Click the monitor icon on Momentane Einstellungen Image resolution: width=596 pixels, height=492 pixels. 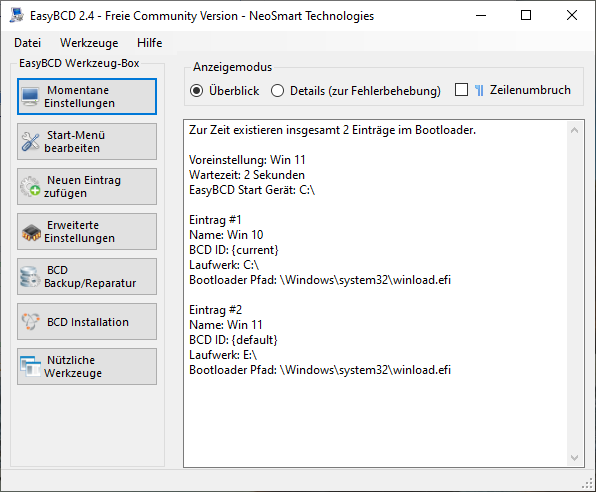[30, 97]
